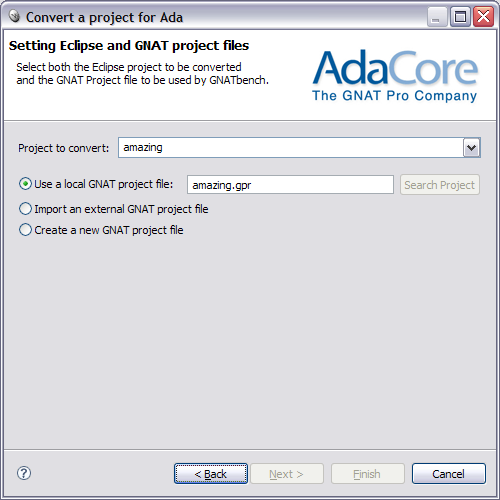Close the dialog with the red X
This screenshot has height=500, width=500.
pos(483,17)
